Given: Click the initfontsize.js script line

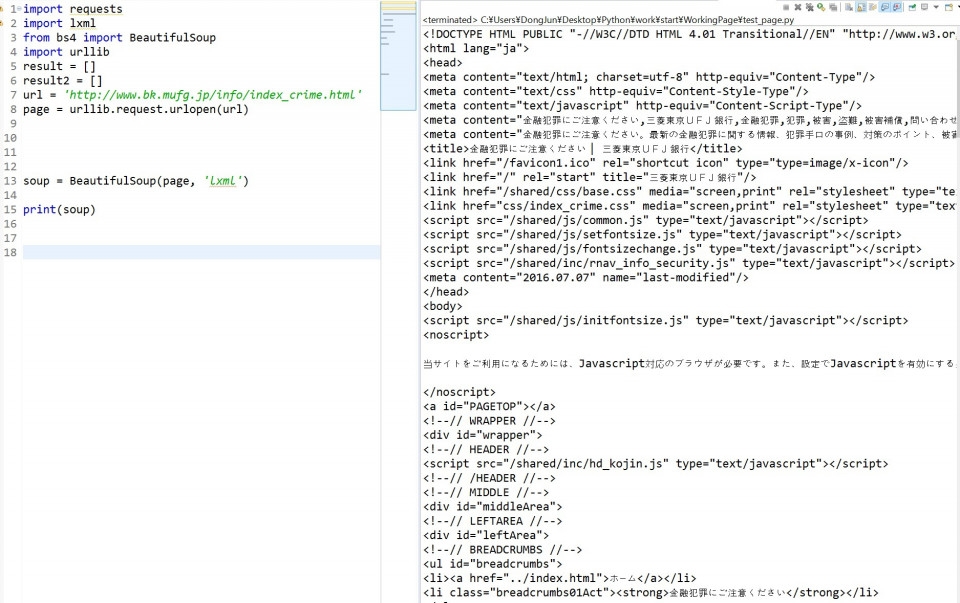Looking at the screenshot, I should click(x=666, y=321).
